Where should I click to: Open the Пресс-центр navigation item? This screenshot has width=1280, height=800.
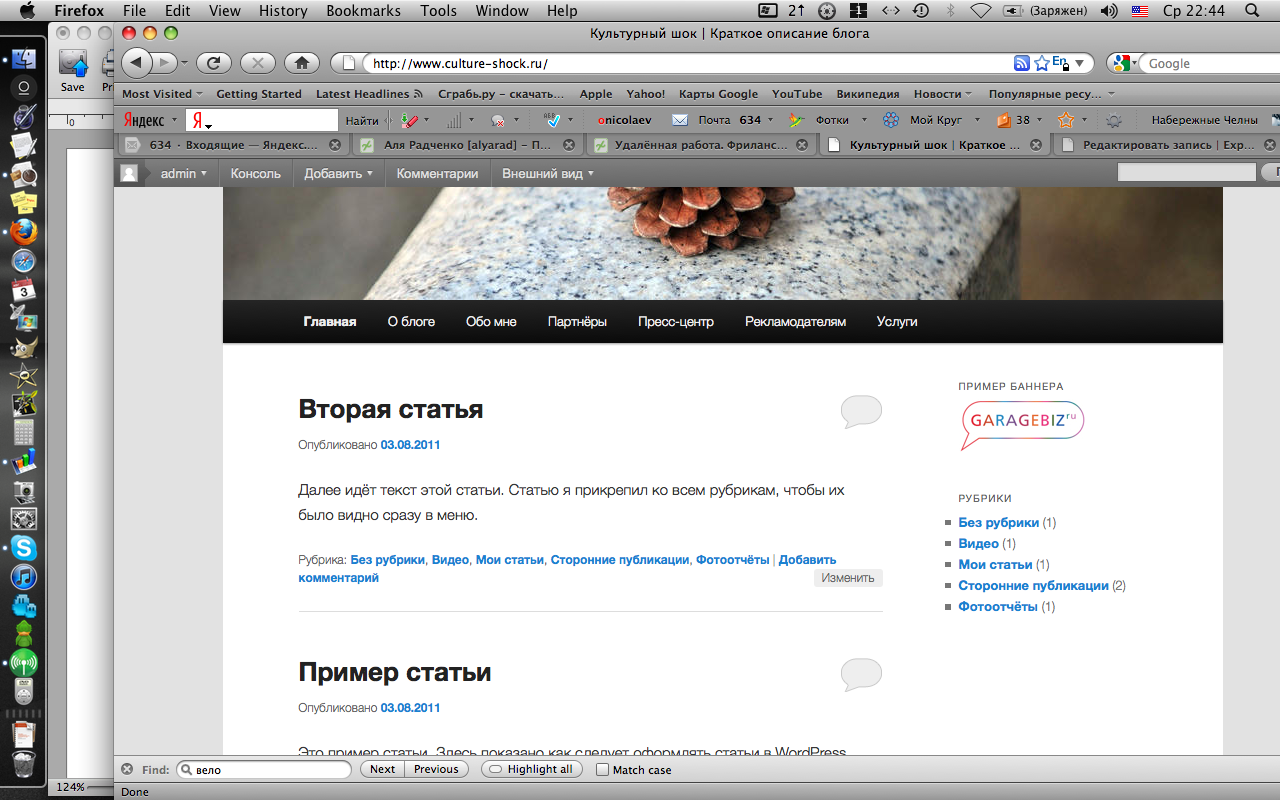675,322
